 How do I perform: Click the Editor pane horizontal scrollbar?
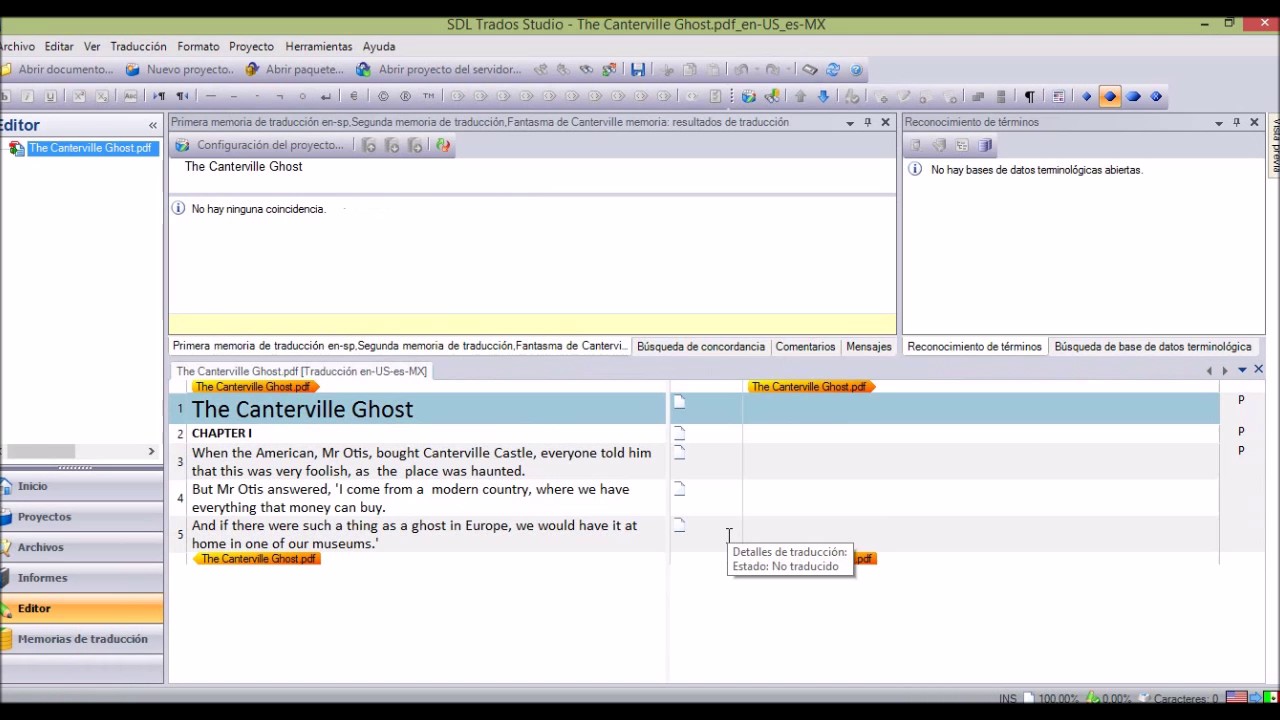click(41, 452)
